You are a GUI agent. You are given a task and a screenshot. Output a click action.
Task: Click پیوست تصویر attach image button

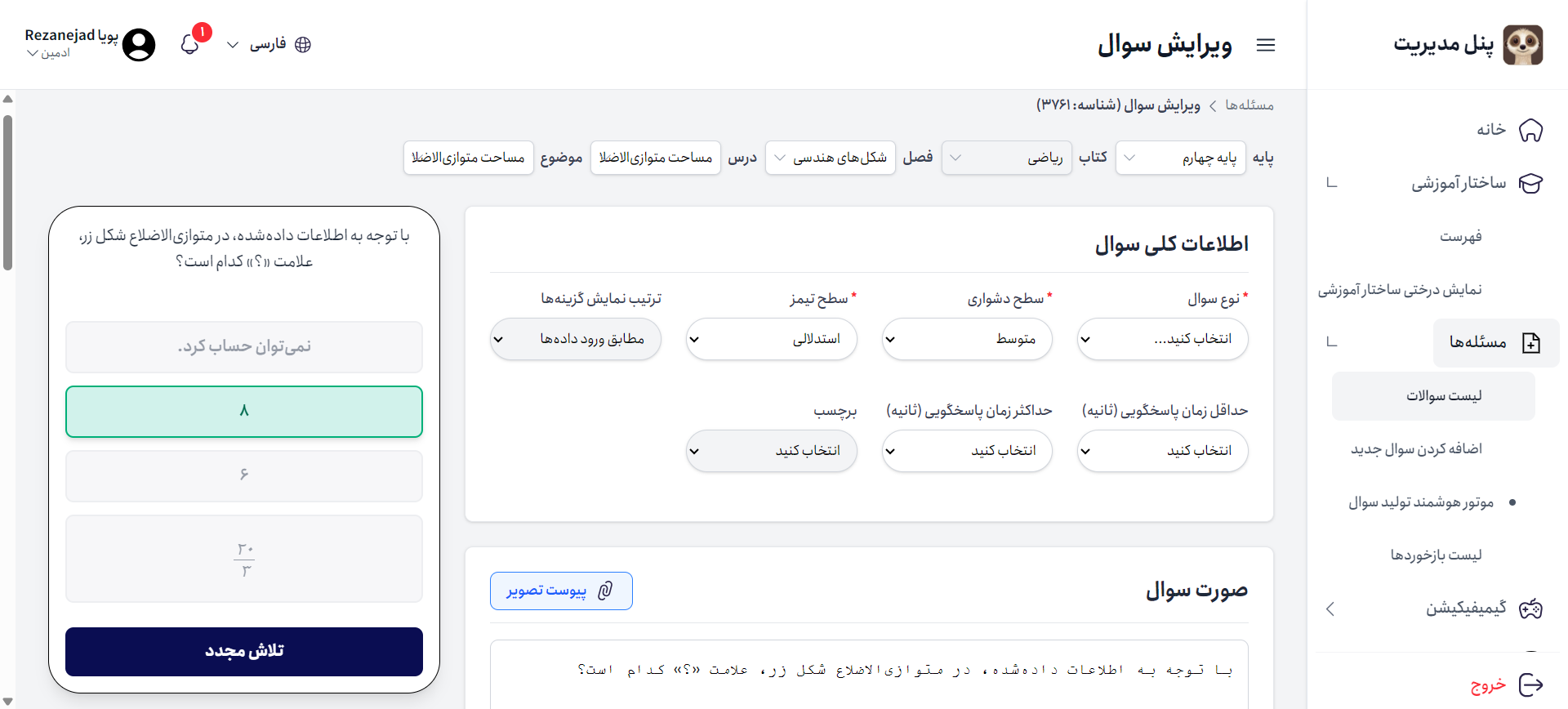pyautogui.click(x=561, y=591)
